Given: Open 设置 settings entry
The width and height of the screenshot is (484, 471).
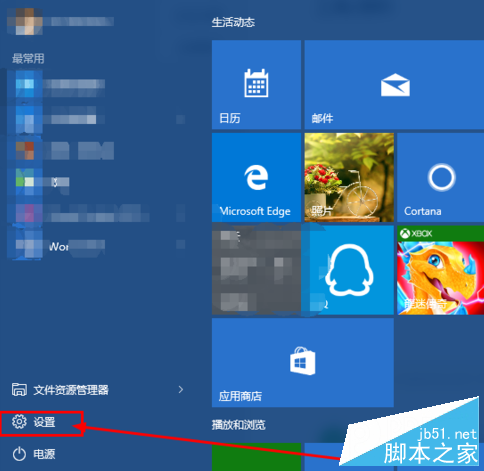Looking at the screenshot, I should coord(42,424).
